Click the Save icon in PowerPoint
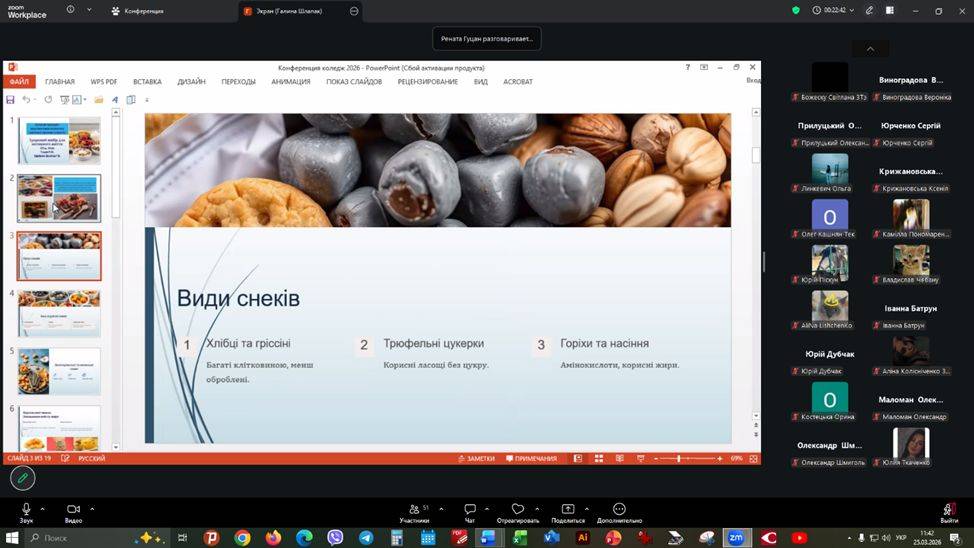The image size is (974, 548). point(10,100)
